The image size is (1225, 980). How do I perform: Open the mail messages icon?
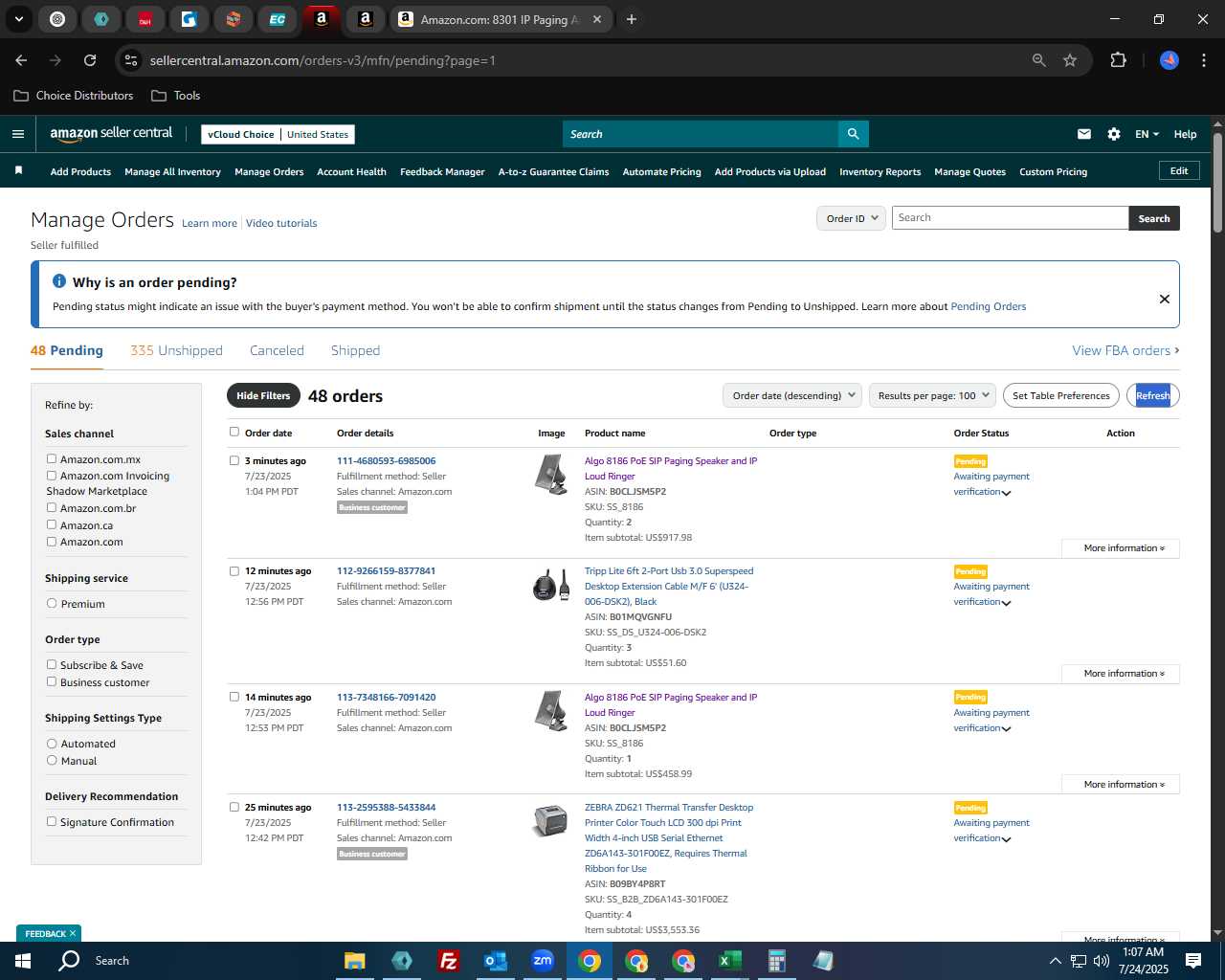(x=1084, y=134)
